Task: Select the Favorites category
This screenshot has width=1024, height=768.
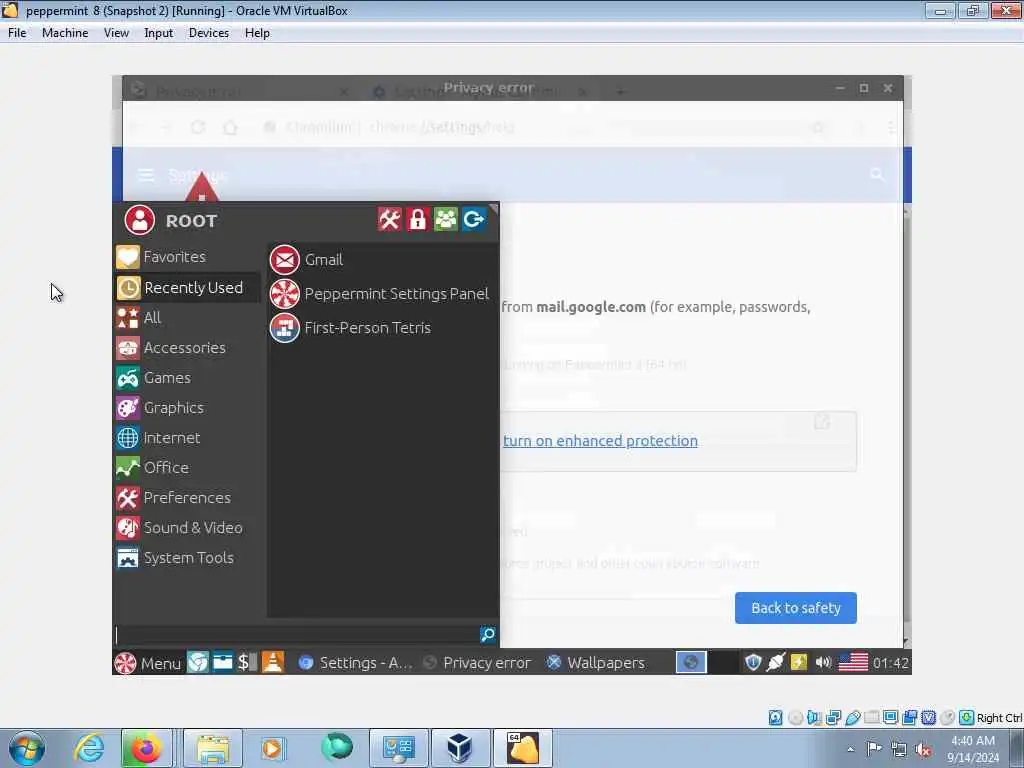Action: click(187, 257)
